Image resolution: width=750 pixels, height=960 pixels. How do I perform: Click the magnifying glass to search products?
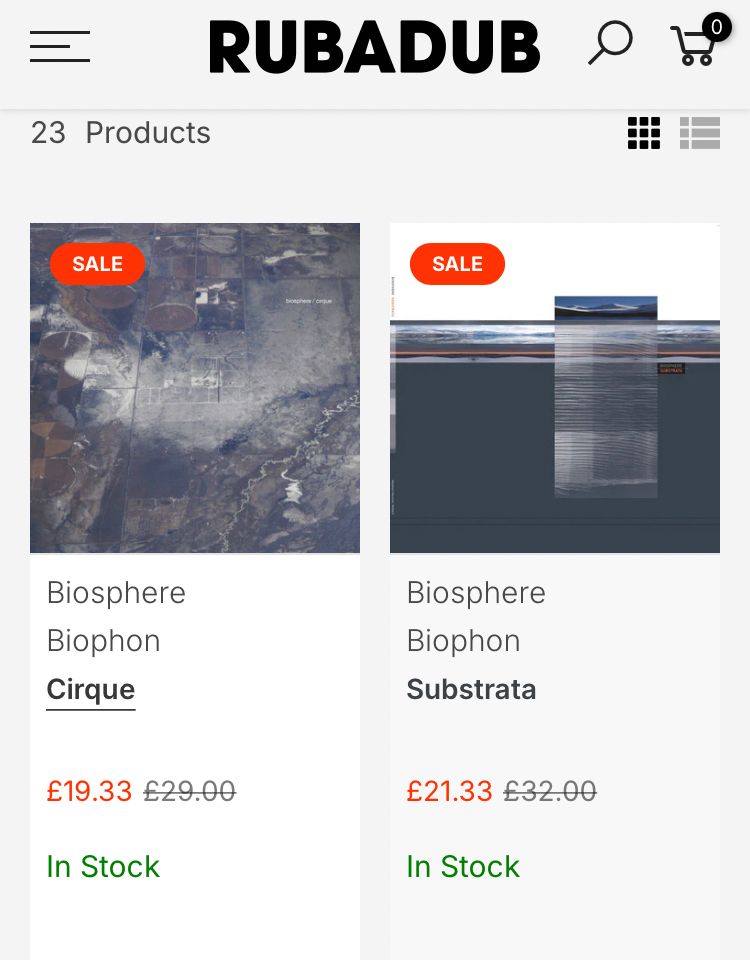609,44
